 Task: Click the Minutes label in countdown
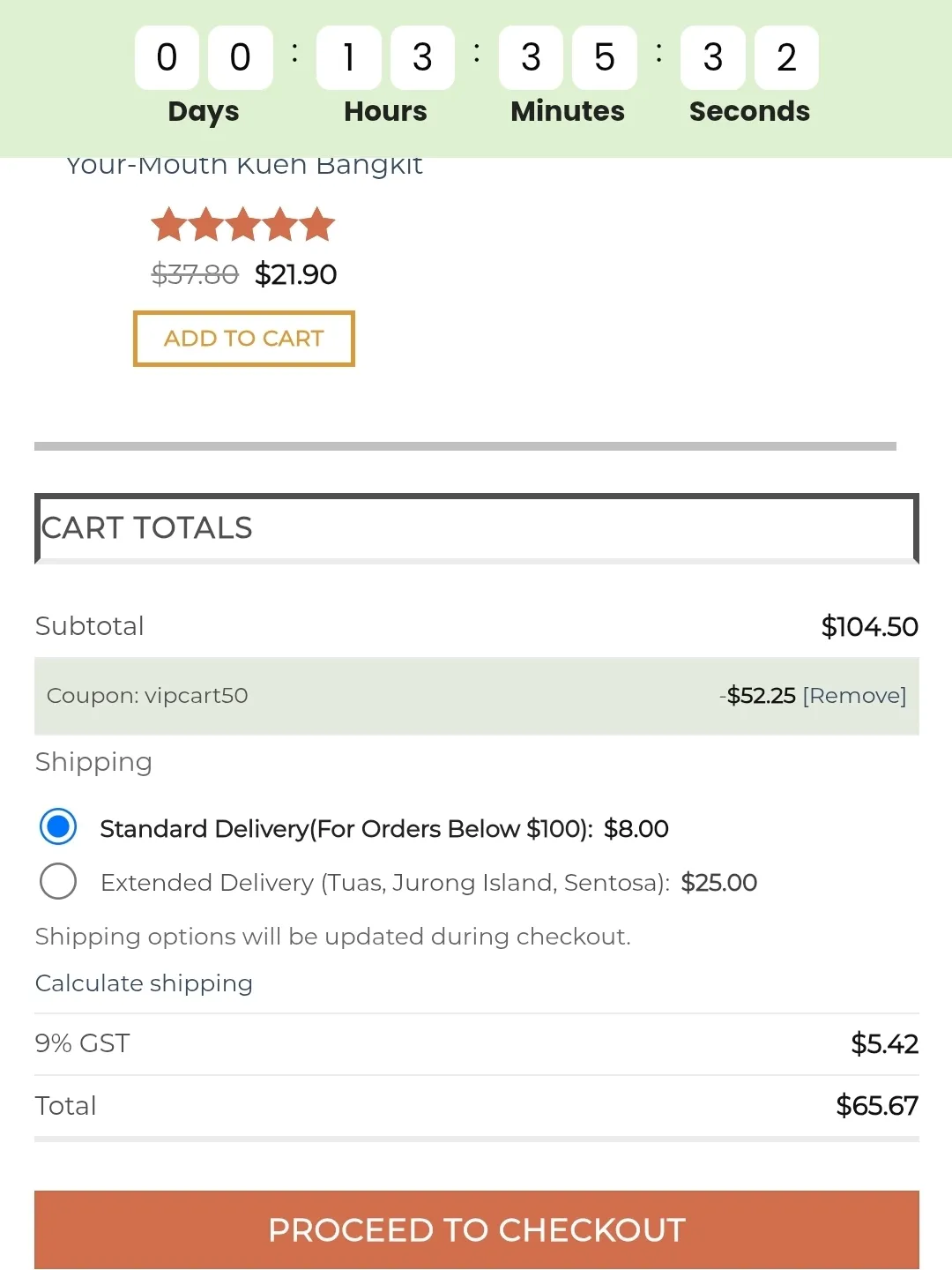(x=568, y=111)
